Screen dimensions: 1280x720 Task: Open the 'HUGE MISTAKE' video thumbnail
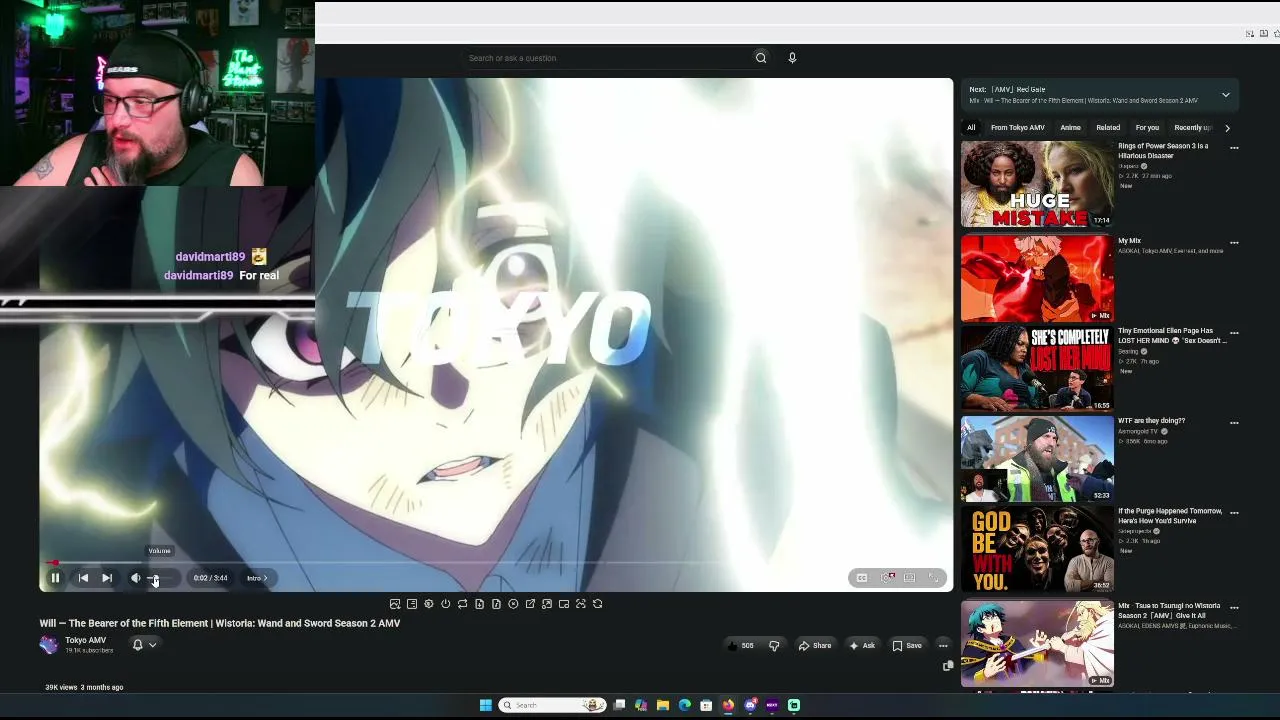(x=1037, y=184)
